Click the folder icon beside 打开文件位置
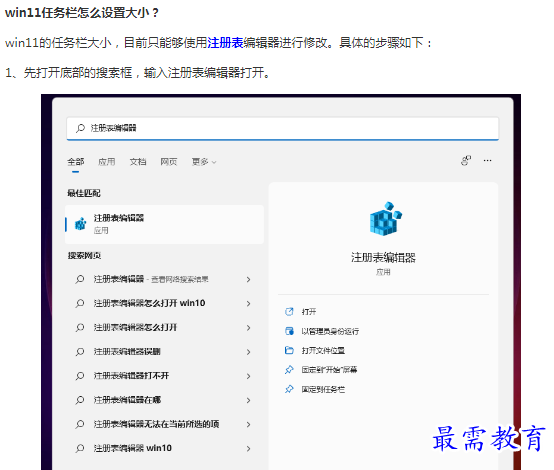Image resolution: width=554 pixels, height=470 pixels. click(x=289, y=350)
